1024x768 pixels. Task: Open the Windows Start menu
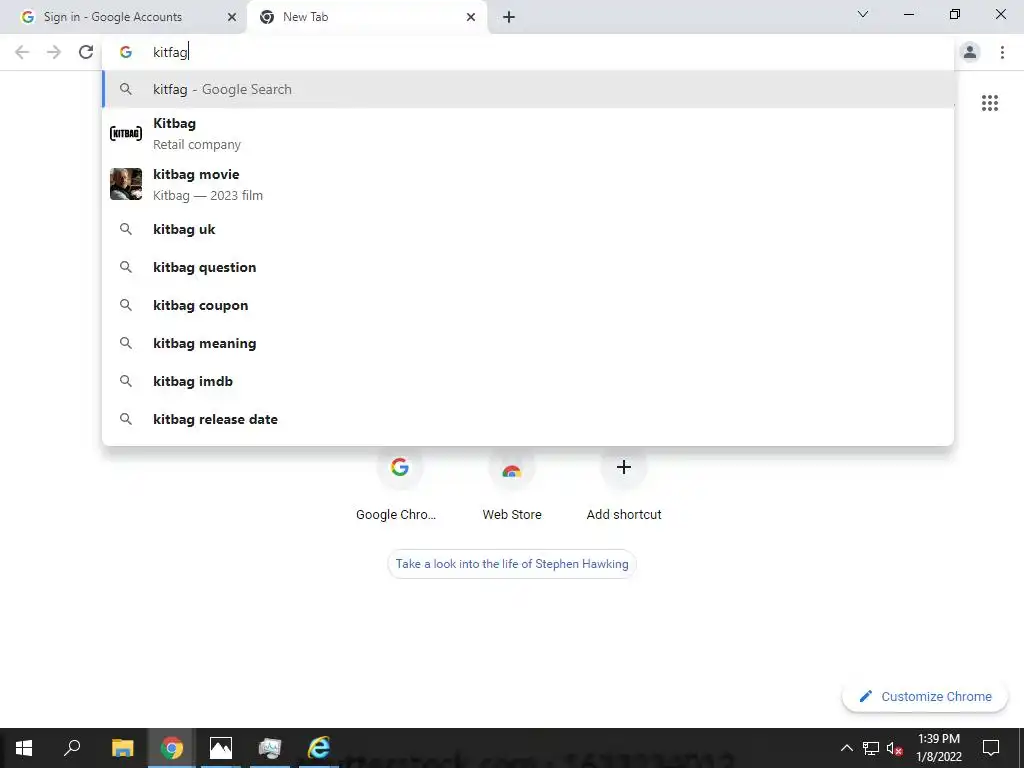point(24,748)
